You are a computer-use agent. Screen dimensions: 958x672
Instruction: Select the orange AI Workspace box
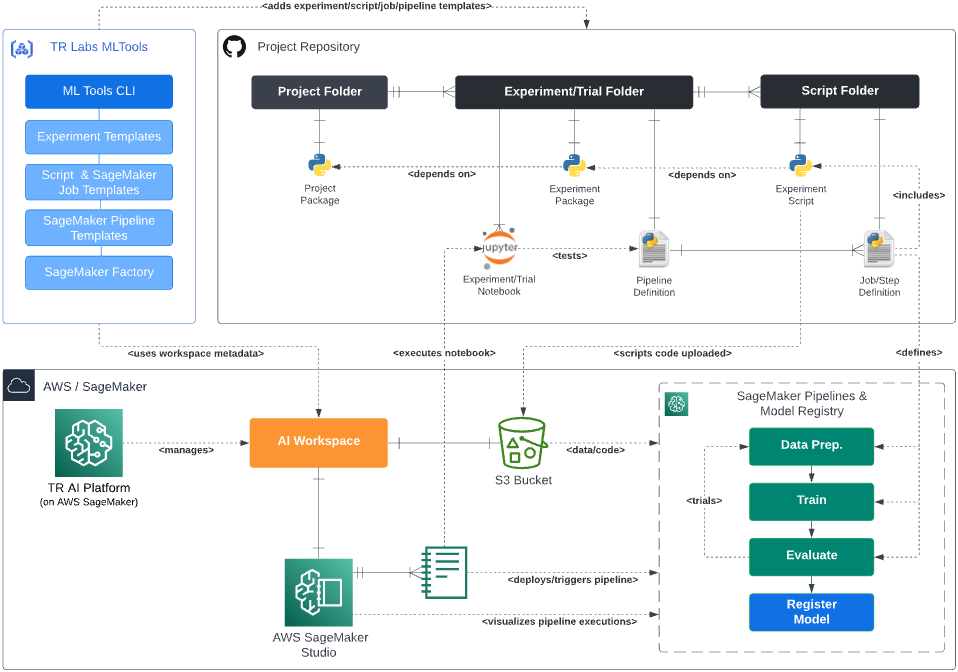click(318, 442)
